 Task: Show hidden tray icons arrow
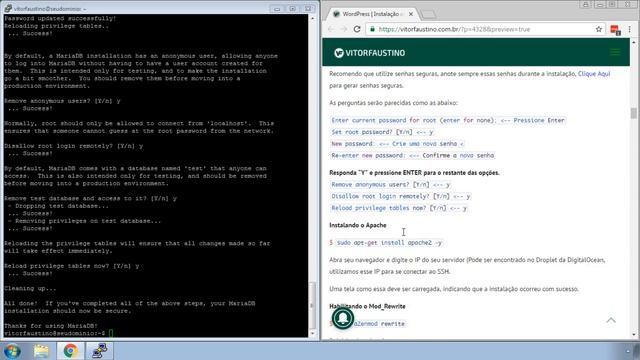(628, 351)
